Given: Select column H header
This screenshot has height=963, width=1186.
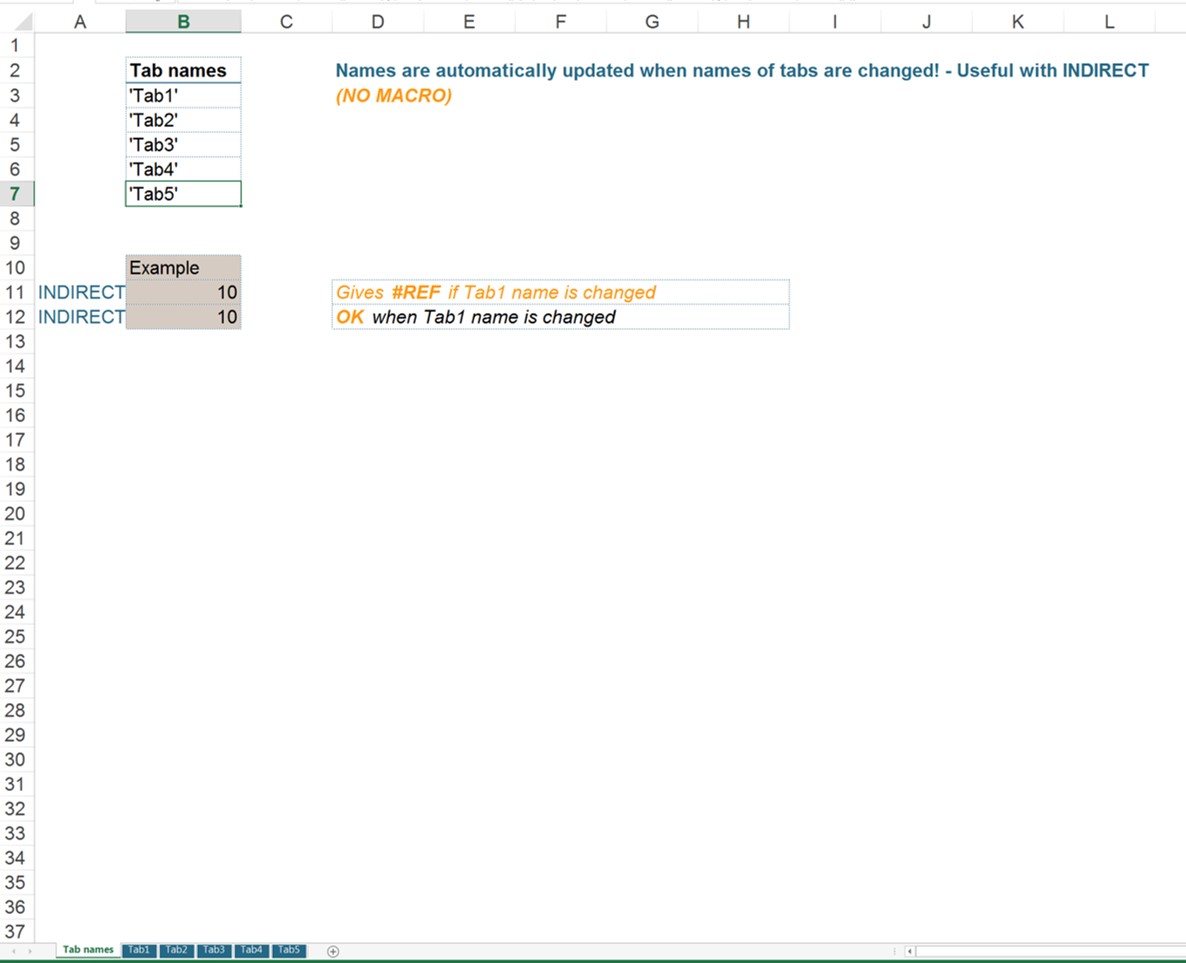Looking at the screenshot, I should coord(744,22).
